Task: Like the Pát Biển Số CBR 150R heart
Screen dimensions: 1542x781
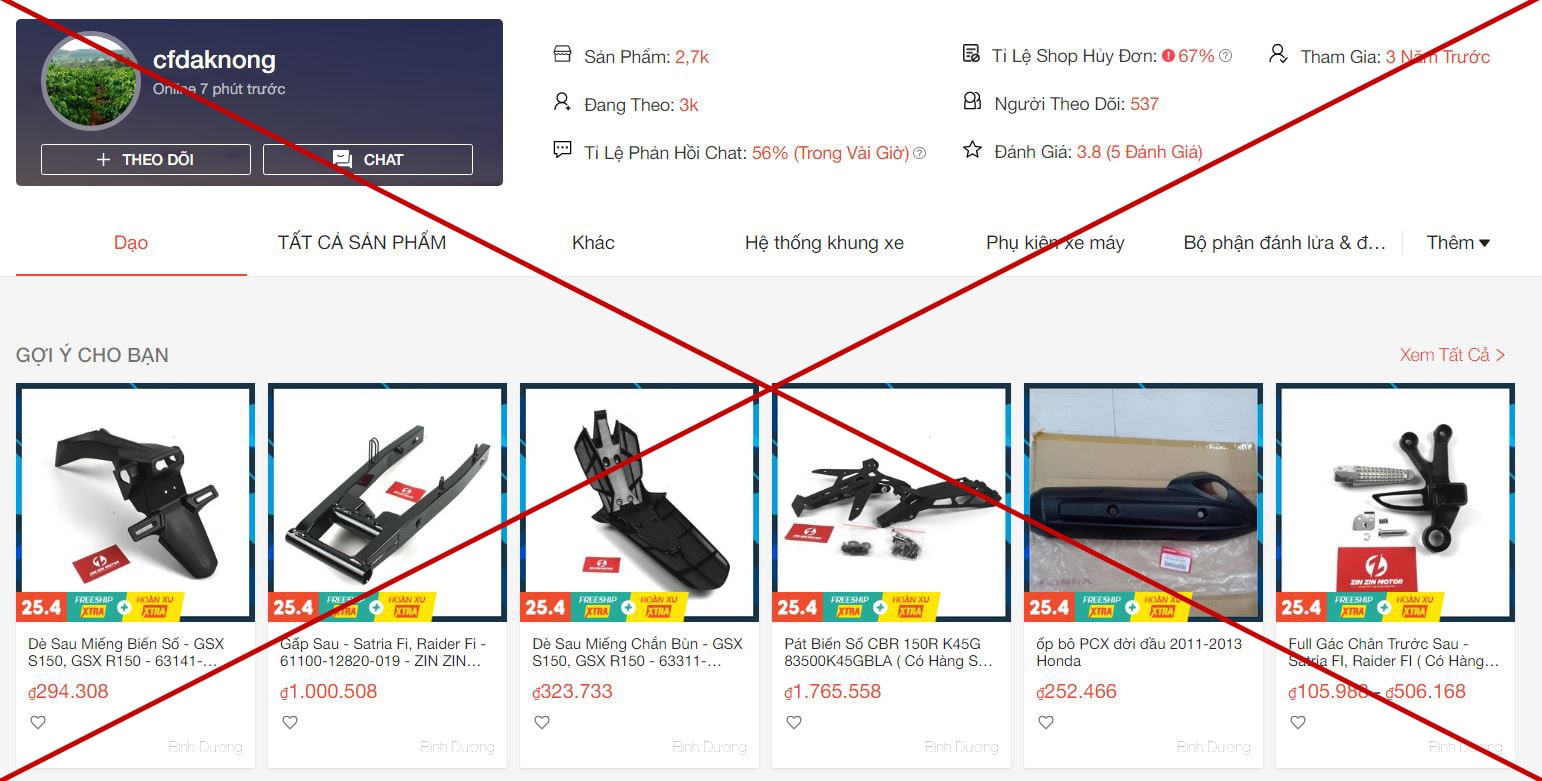Action: point(794,722)
